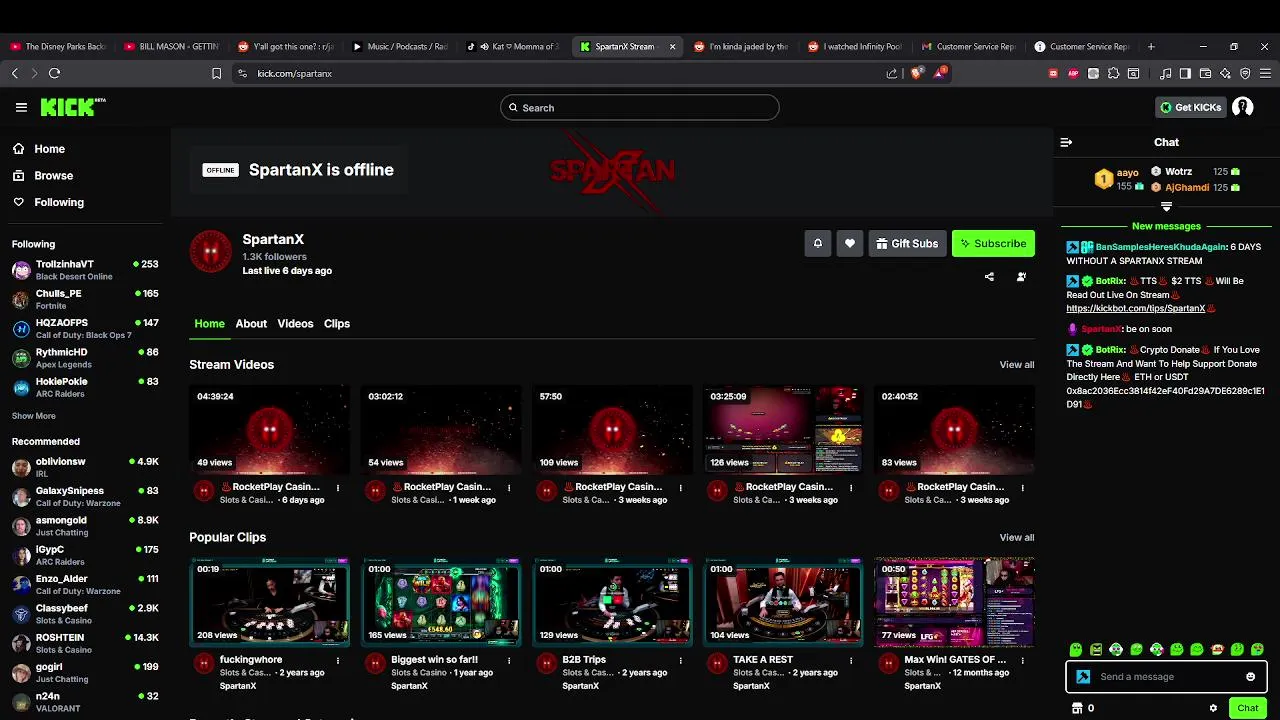Open the 04:39:24 stream video thumbnail

click(270, 430)
